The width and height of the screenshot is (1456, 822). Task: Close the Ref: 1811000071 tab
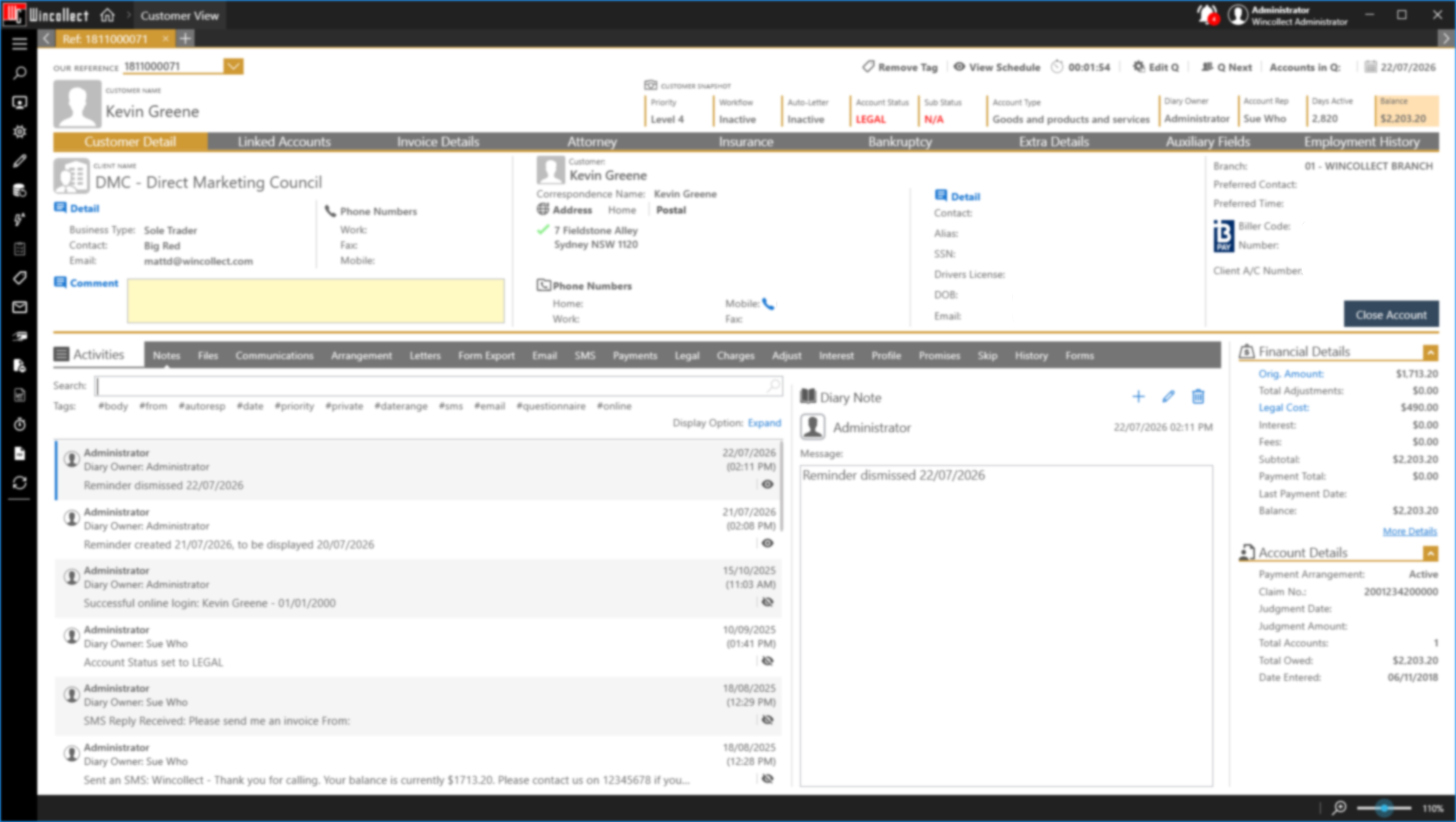click(165, 38)
